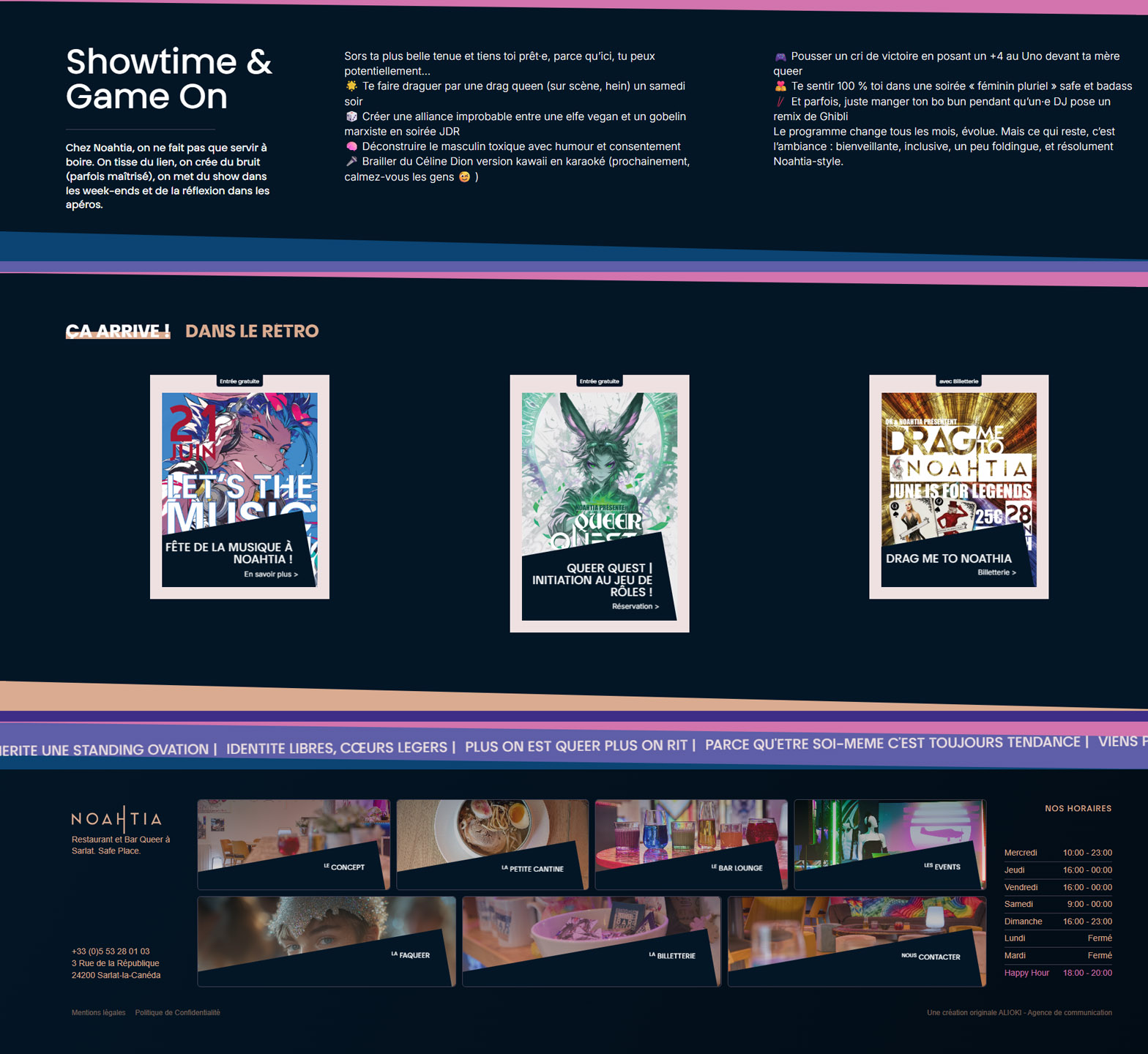Click the NOS HORAIRES heading
This screenshot has width=1148, height=1054.
[x=1078, y=809]
